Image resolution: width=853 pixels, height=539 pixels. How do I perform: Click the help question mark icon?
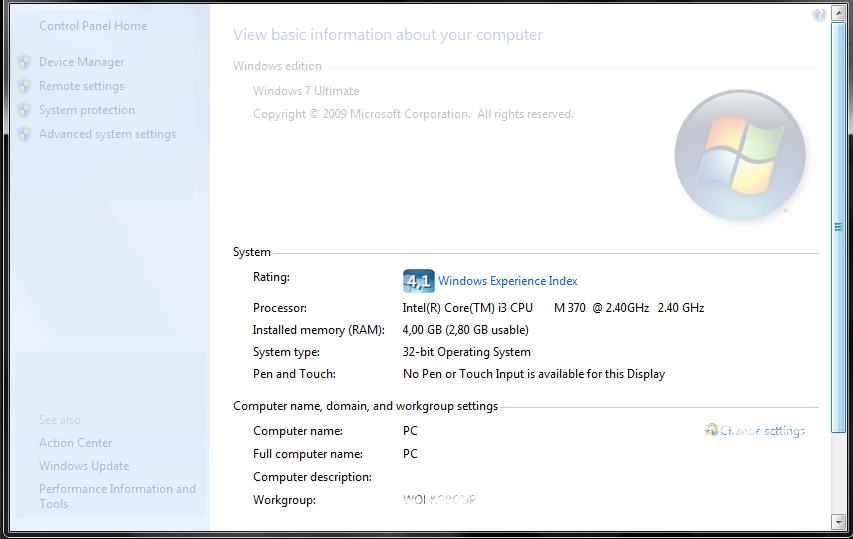(x=819, y=15)
